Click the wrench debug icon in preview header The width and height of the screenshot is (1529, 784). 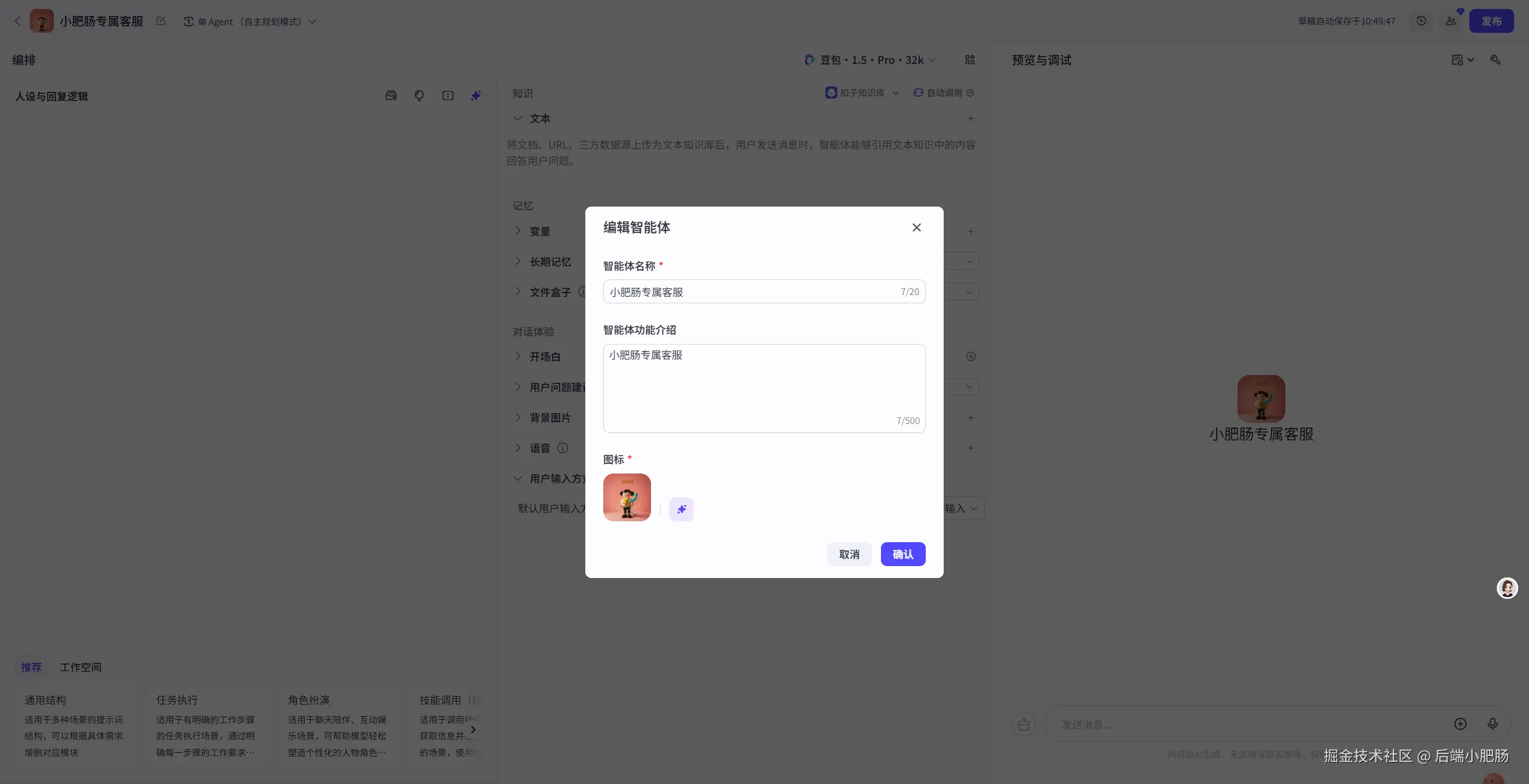(1495, 60)
